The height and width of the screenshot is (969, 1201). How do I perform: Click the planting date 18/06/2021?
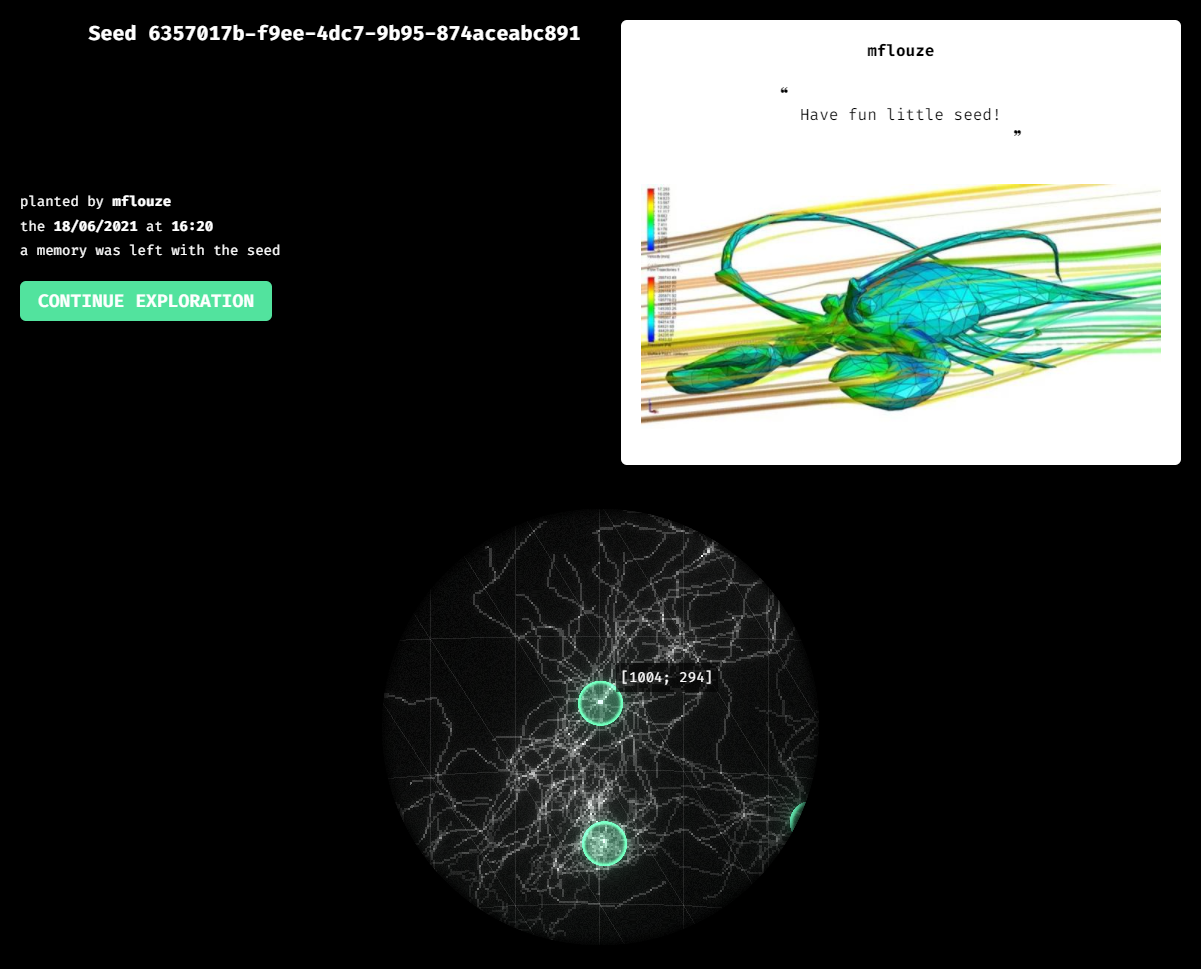tap(95, 226)
